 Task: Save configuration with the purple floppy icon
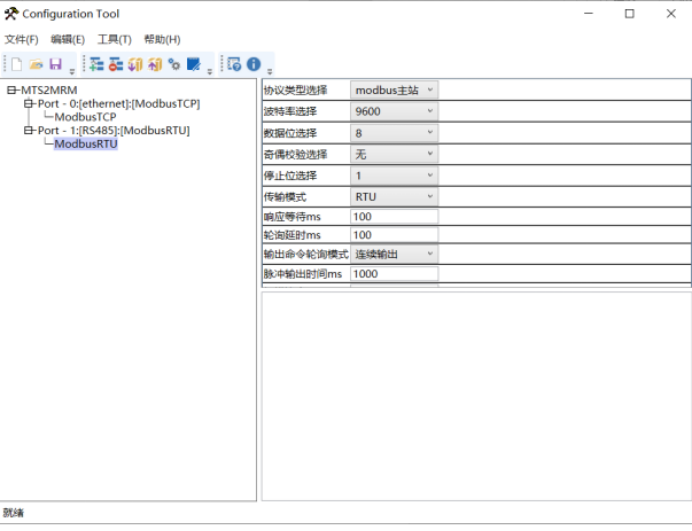pos(56,64)
